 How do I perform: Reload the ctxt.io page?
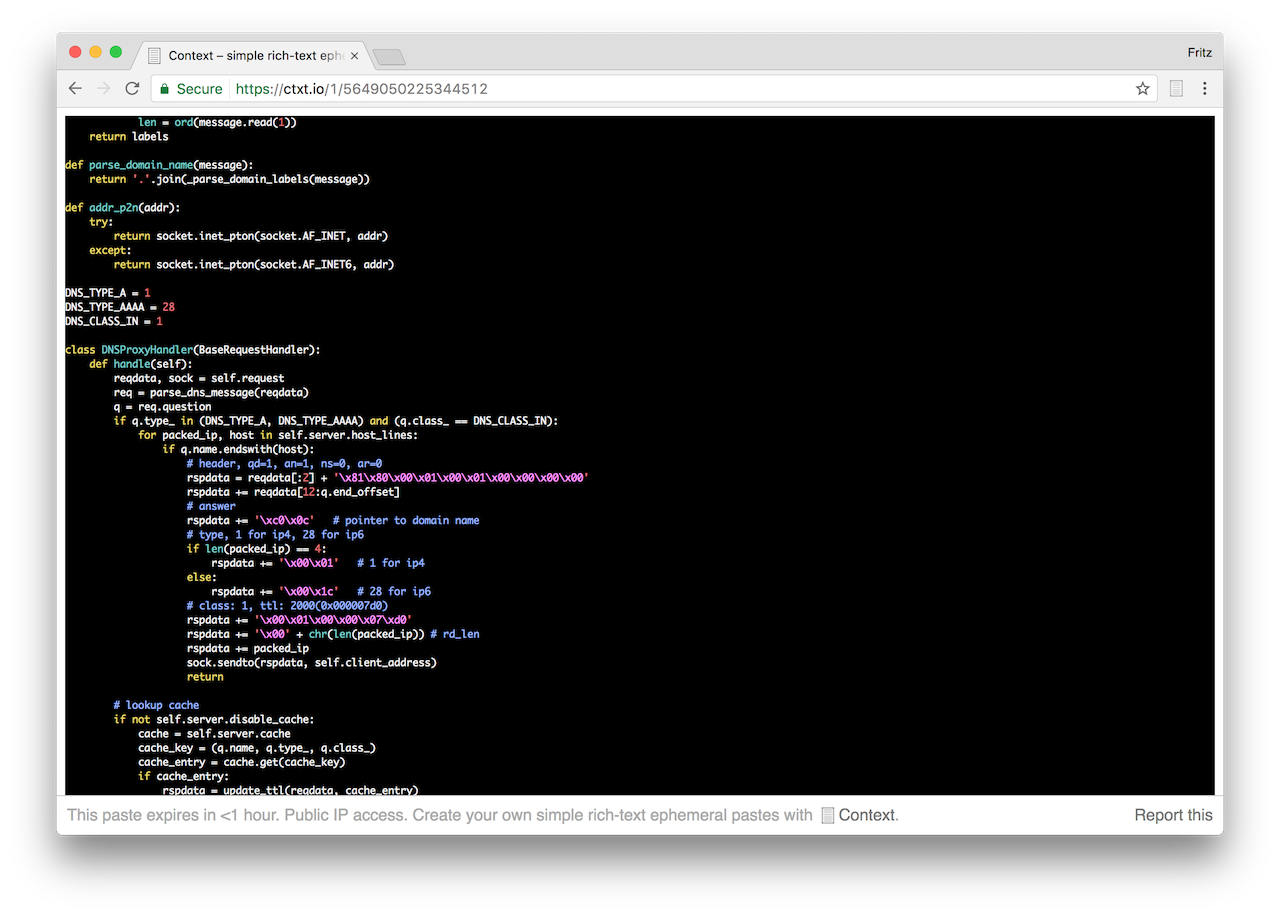click(132, 89)
